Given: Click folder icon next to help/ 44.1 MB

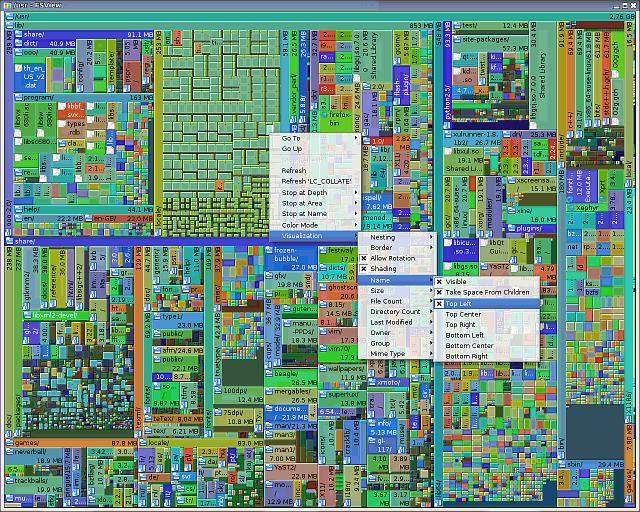Looking at the screenshot, I should pyautogui.click(x=18, y=209).
